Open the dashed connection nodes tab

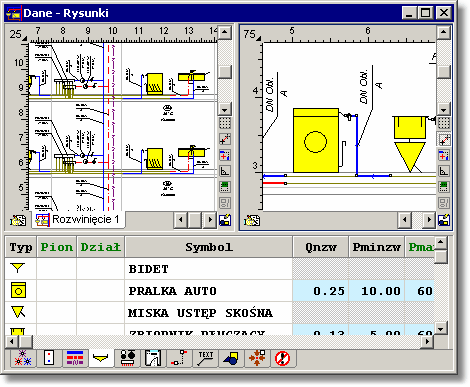coord(179,358)
